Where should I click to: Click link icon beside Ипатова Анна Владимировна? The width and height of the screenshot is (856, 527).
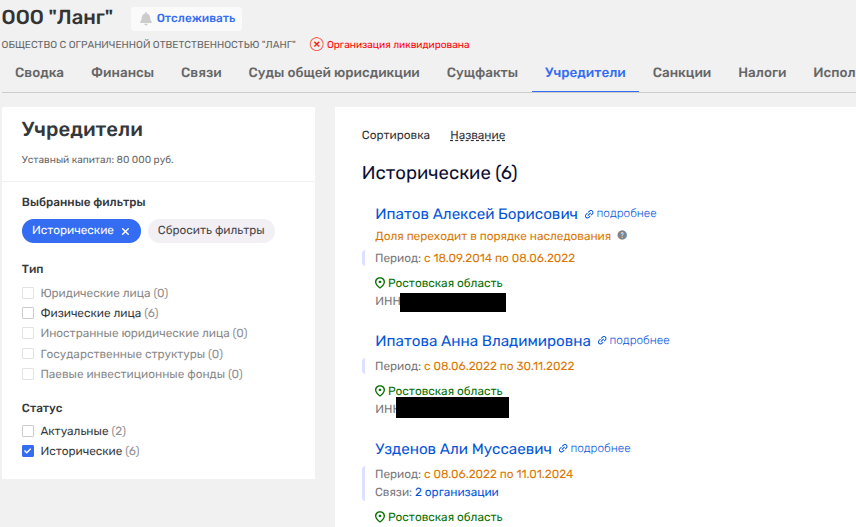click(602, 341)
